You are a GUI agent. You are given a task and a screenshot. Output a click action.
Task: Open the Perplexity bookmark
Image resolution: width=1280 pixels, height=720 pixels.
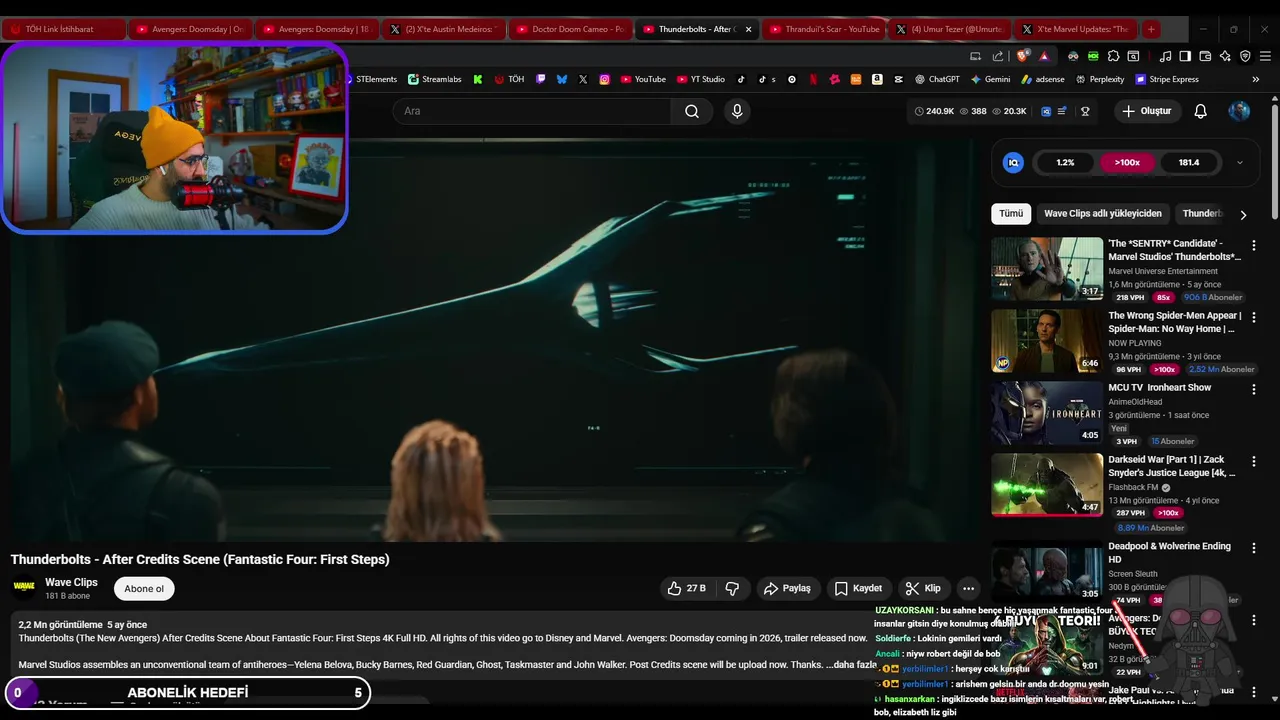(x=1099, y=79)
